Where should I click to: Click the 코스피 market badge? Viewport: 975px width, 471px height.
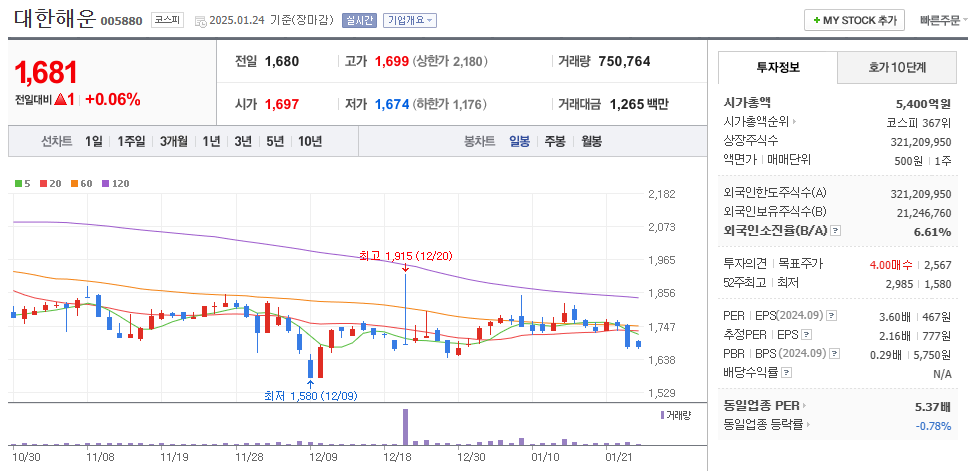[167, 20]
